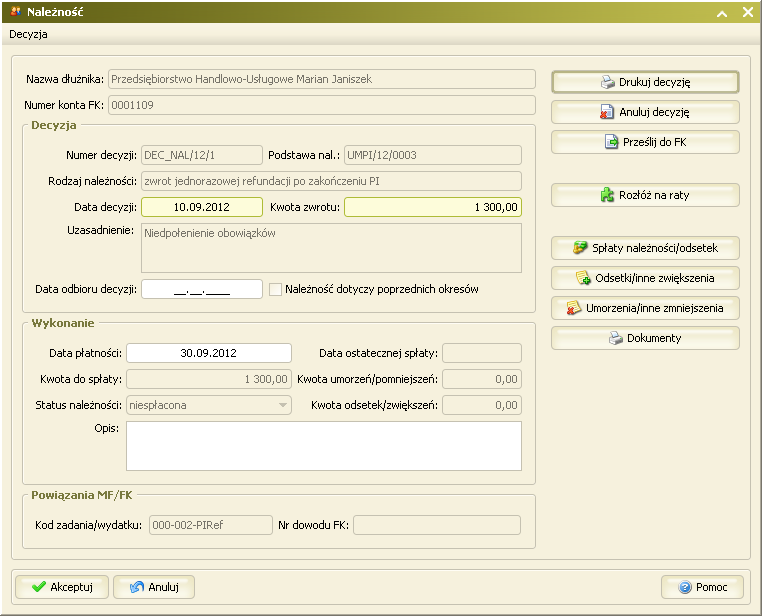Click the Anuluj decyzję button
The width and height of the screenshot is (762, 616).
[645, 112]
